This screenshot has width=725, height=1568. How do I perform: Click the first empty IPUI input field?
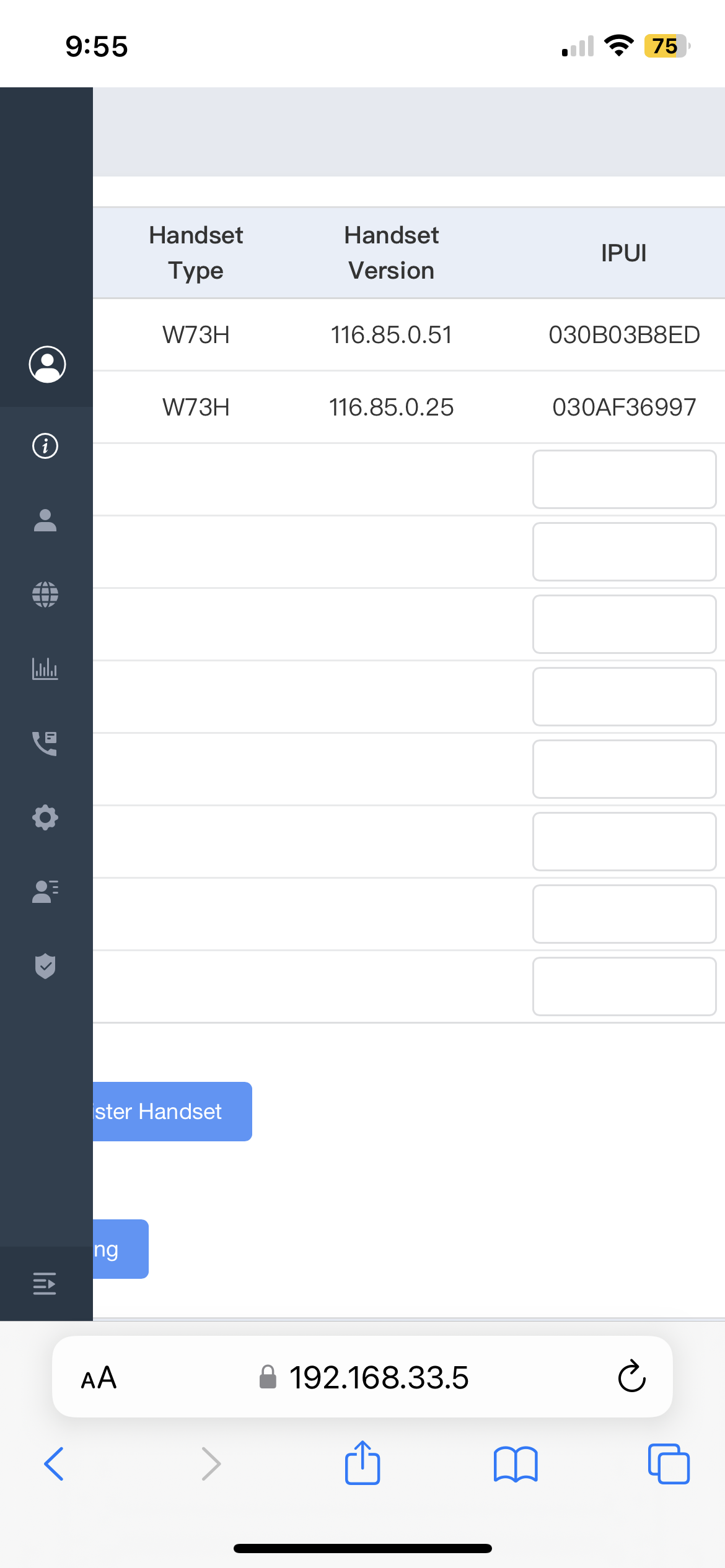point(624,479)
